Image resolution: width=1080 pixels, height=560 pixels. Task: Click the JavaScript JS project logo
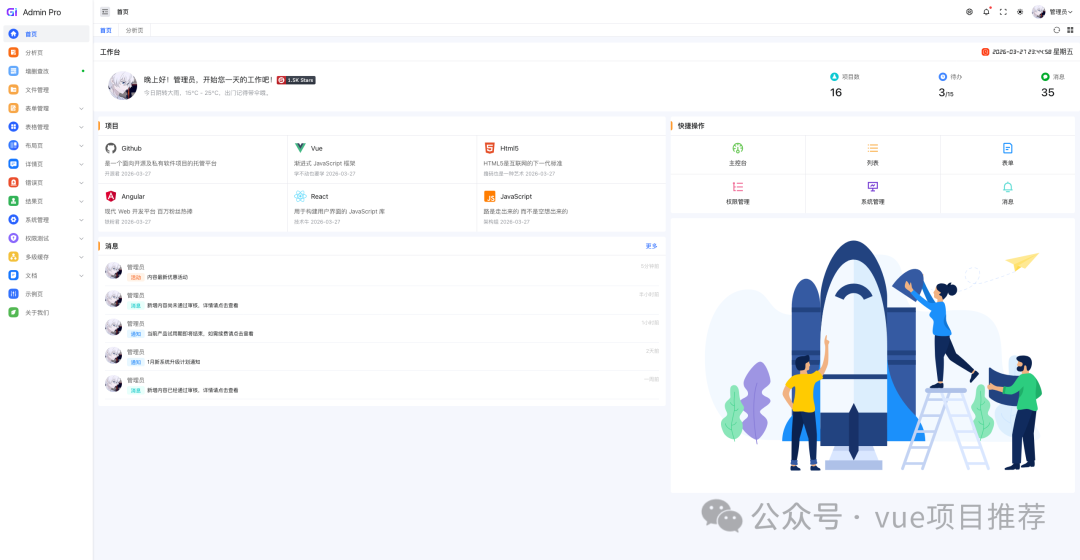490,196
